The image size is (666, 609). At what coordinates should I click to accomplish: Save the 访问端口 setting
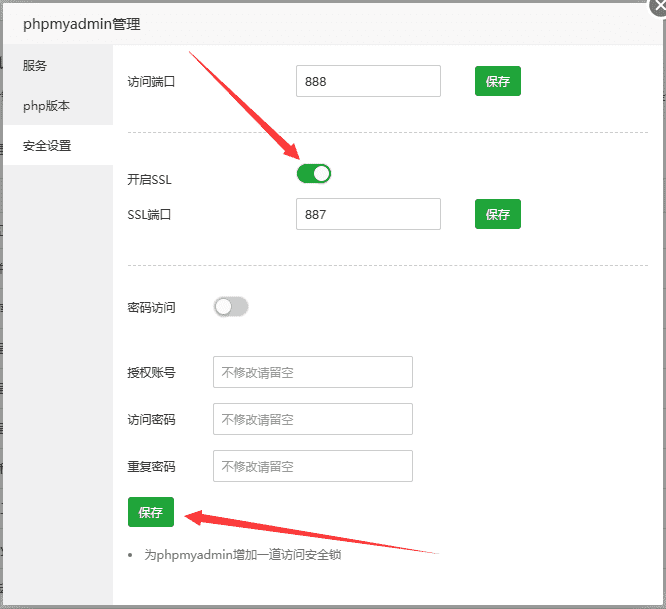(498, 81)
